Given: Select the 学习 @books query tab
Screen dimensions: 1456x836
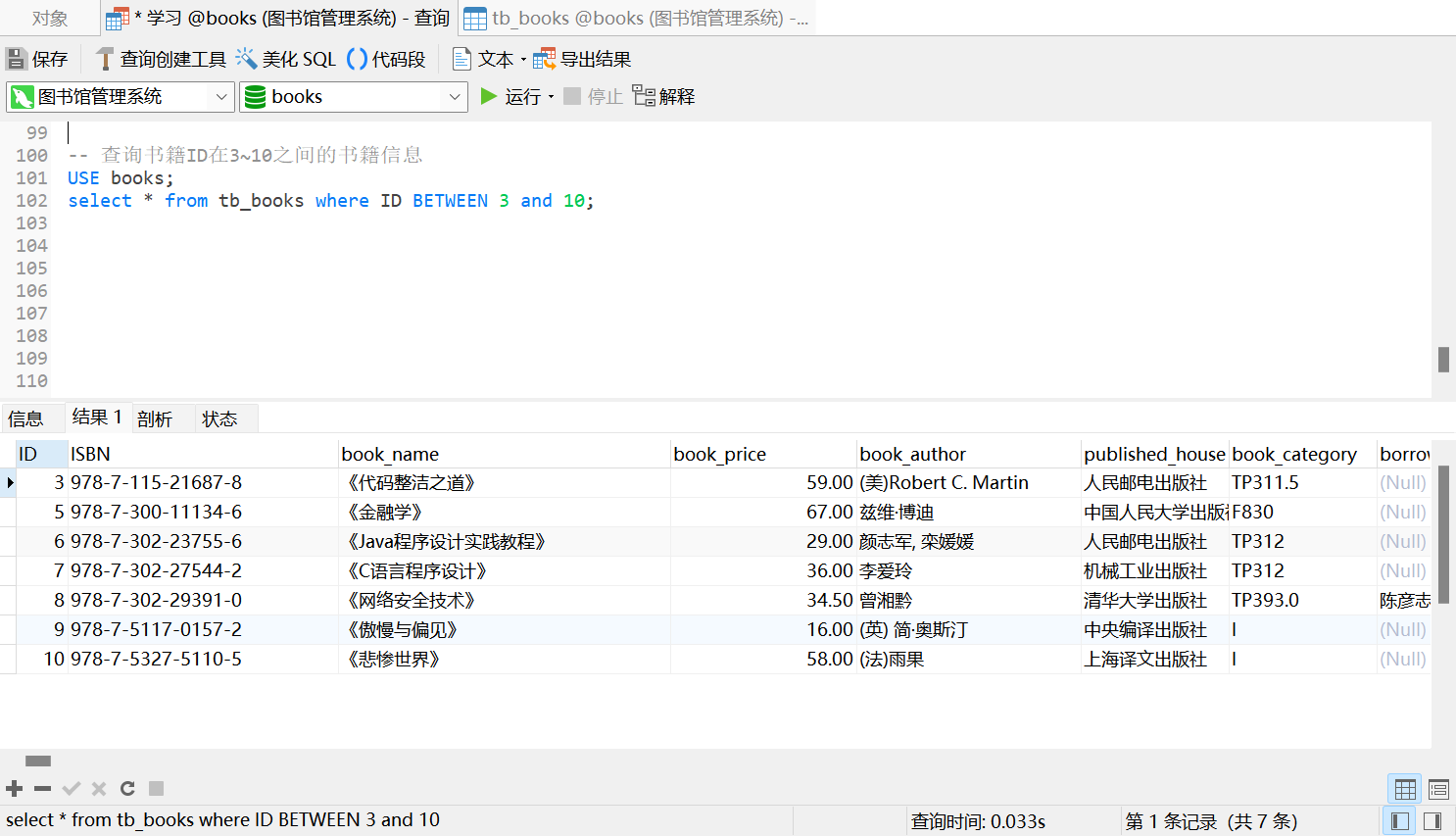Looking at the screenshot, I should pyautogui.click(x=277, y=18).
